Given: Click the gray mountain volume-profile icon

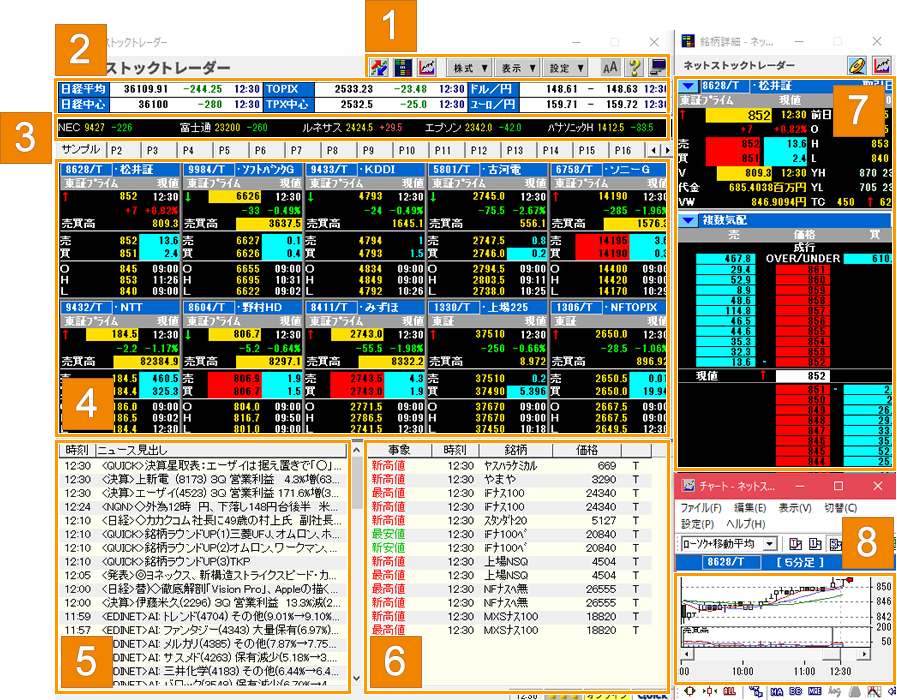Looking at the screenshot, I should (x=854, y=691).
